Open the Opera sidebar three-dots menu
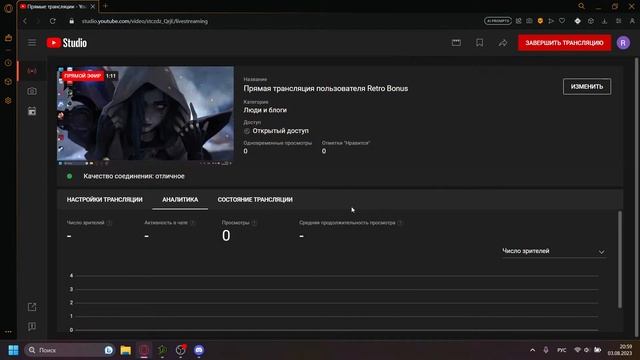640x360 pixels. pyautogui.click(x=8, y=332)
